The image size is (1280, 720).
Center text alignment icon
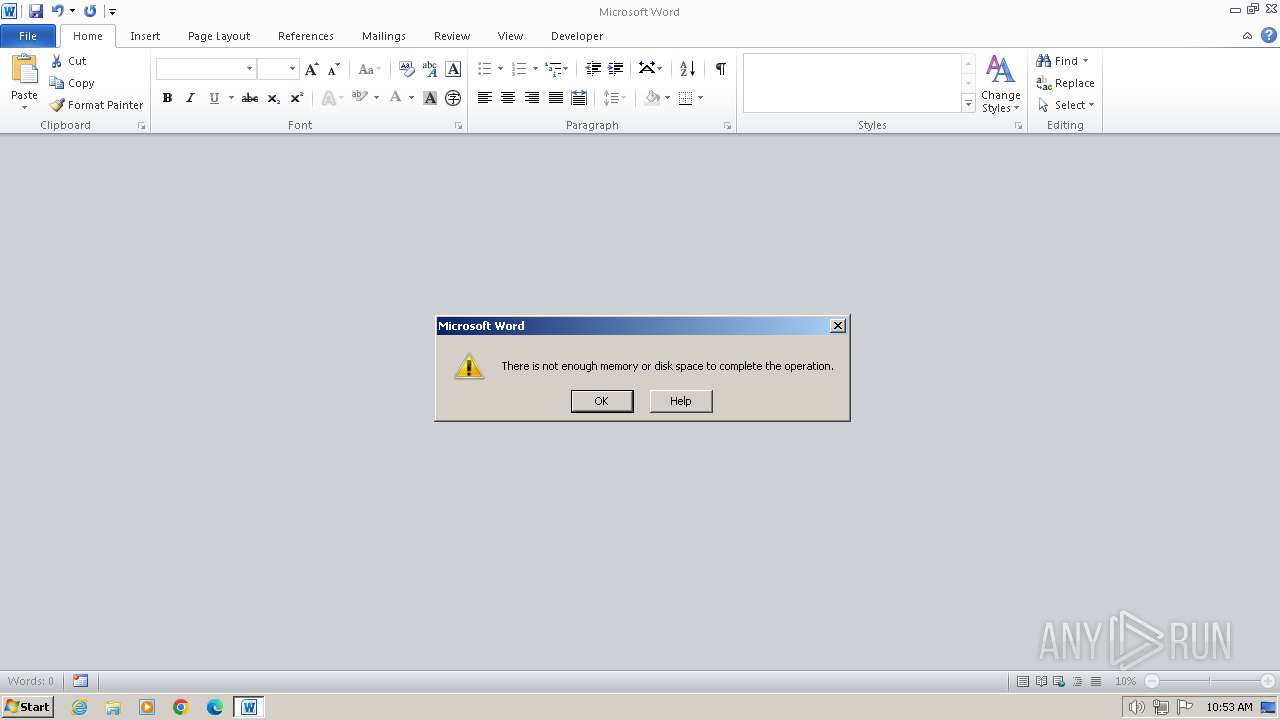[508, 98]
